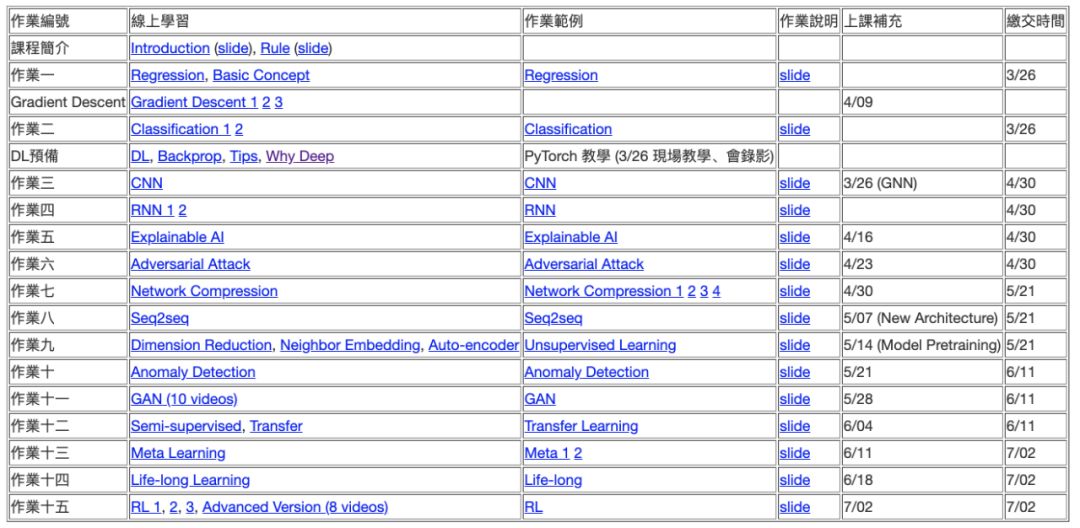This screenshot has width=1080, height=528.
Task: Open the Backprop link
Action: [189, 156]
